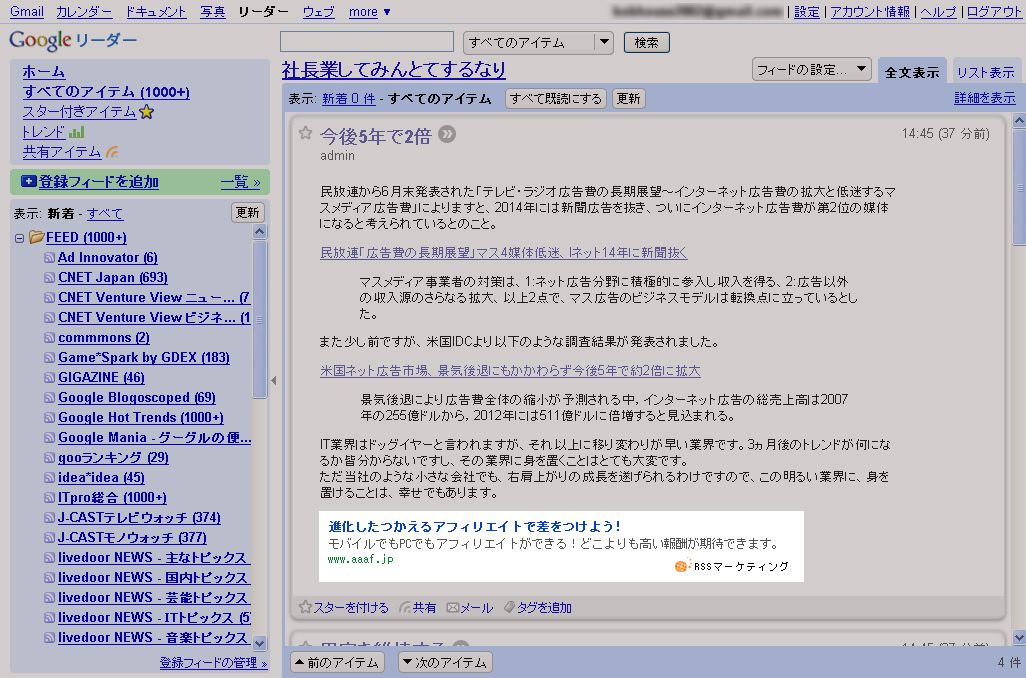The image size is (1026, 678).
Task: Open ログアウト link
Action: coord(993,12)
